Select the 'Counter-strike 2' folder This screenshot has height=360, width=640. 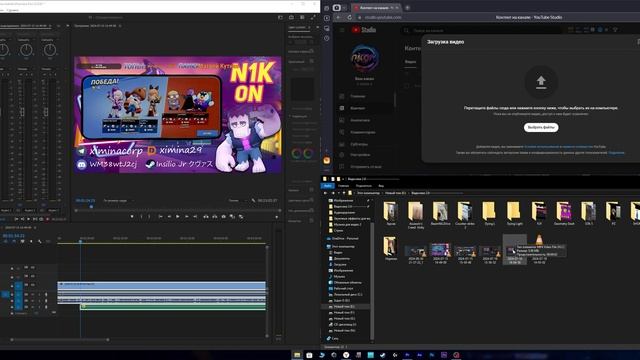[x=464, y=215]
